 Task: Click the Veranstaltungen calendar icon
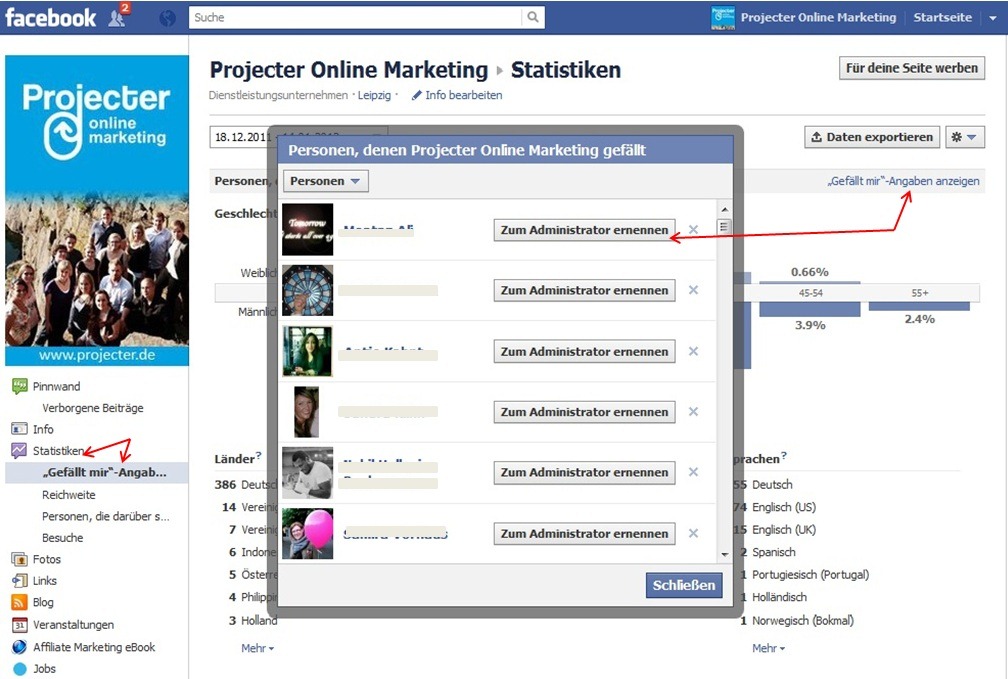coord(19,625)
